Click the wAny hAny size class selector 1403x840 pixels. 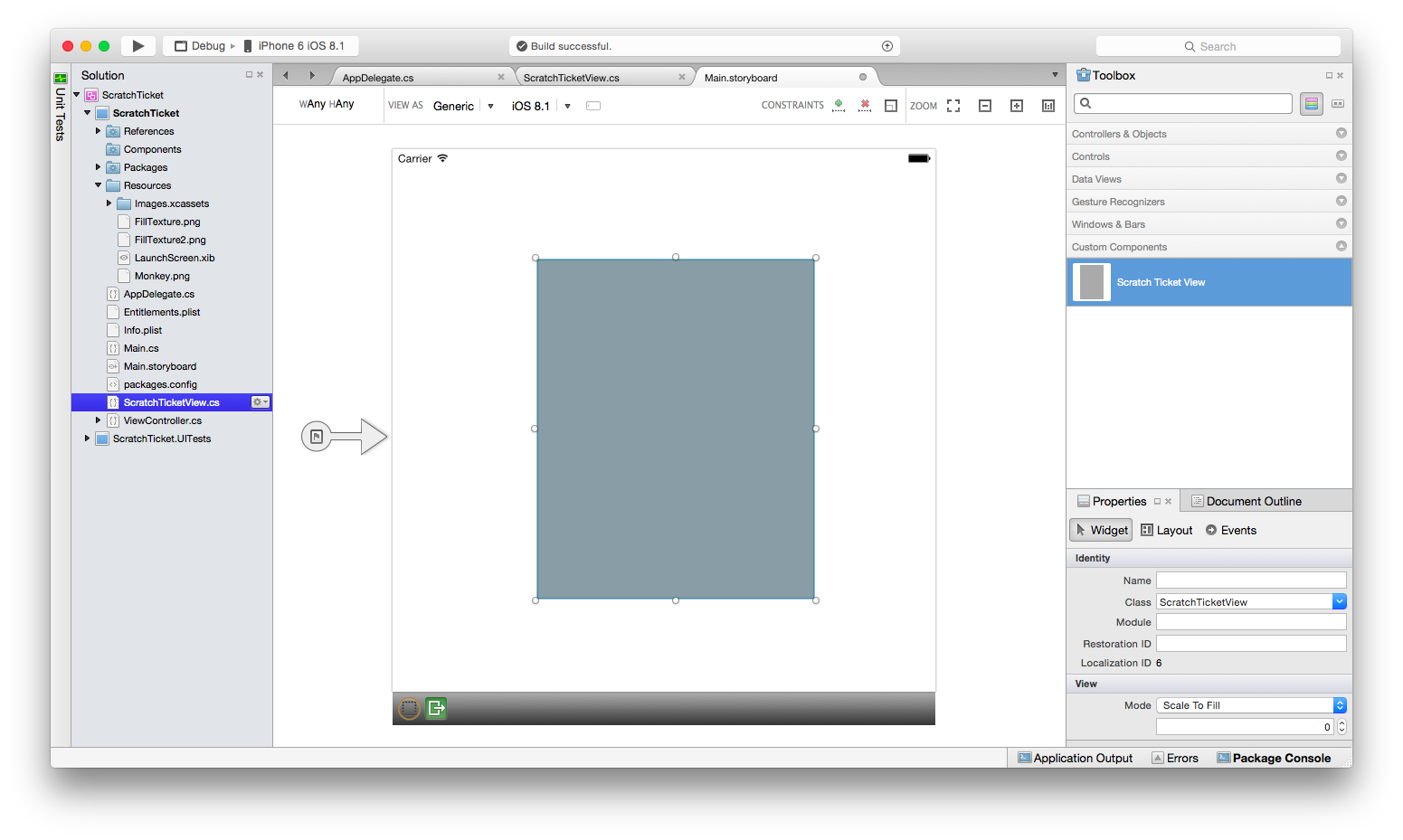click(327, 105)
